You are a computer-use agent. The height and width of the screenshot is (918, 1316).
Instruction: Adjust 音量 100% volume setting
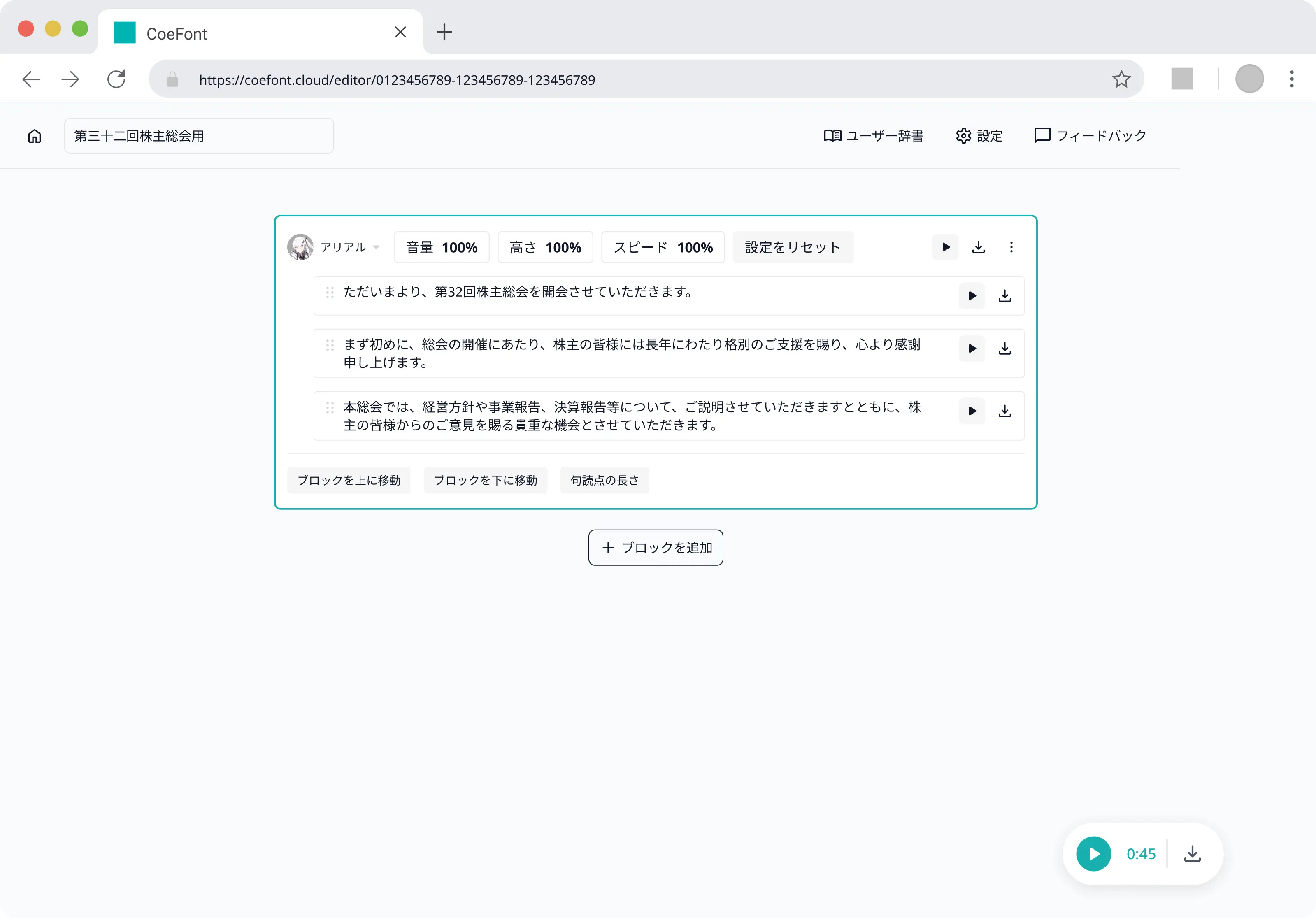click(x=441, y=247)
